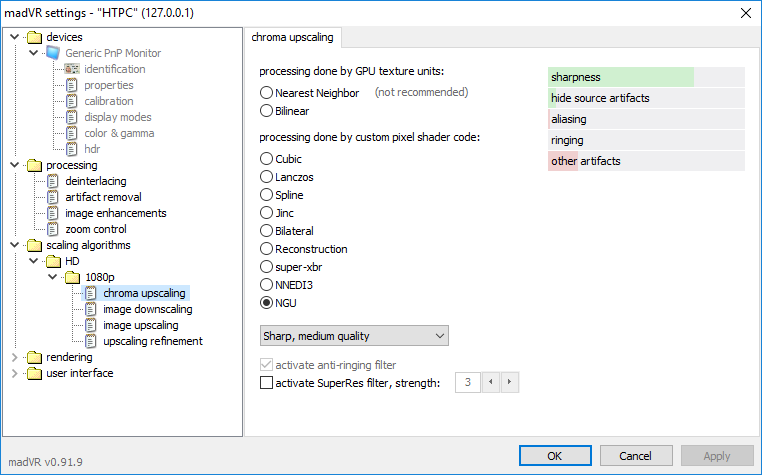This screenshot has height=475, width=762.
Task: Expand the user interface folder
Action: 15,373
